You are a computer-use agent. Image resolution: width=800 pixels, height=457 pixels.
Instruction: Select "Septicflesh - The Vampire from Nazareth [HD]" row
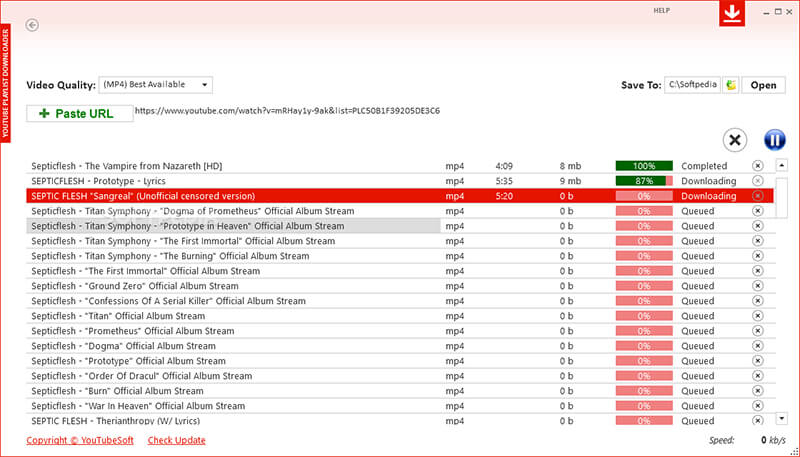click(400, 166)
